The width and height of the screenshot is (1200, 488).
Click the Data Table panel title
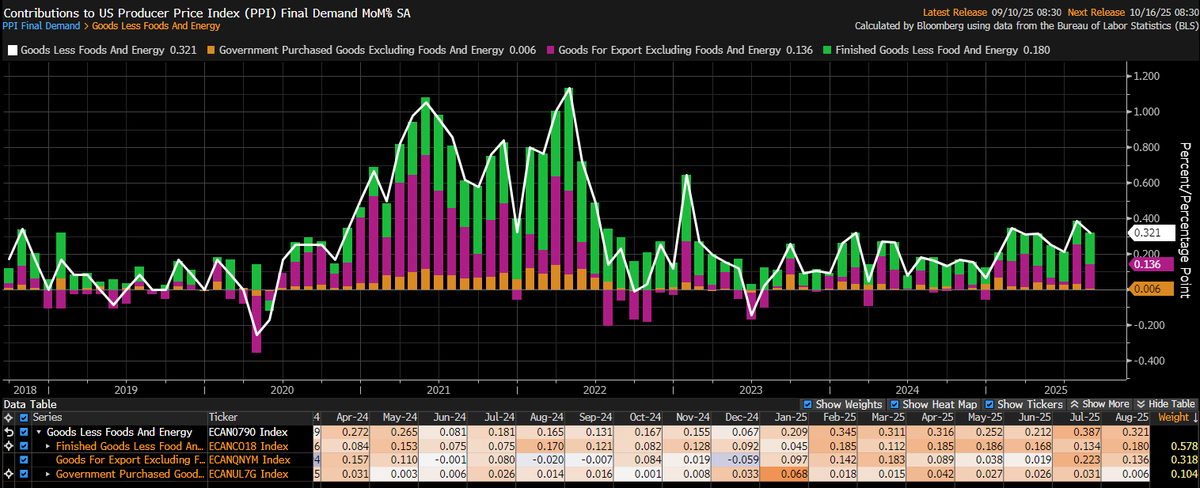(x=29, y=404)
